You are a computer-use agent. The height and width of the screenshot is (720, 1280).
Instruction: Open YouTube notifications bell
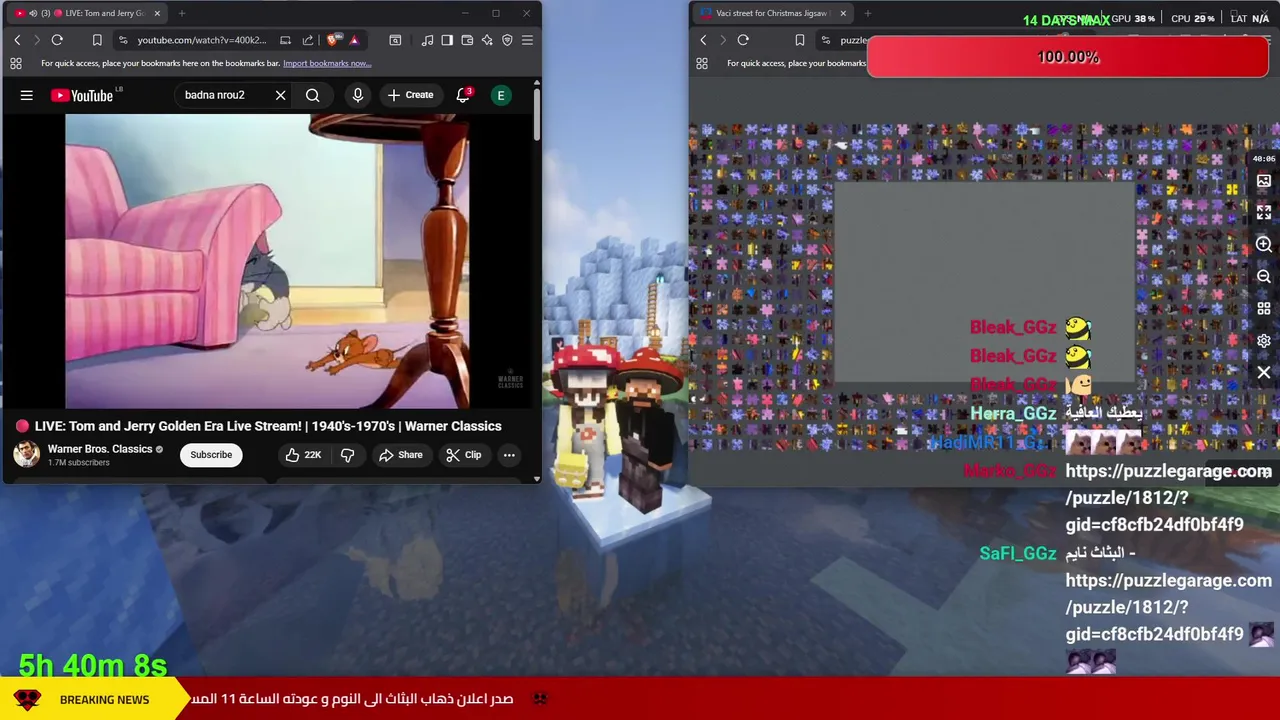click(463, 95)
